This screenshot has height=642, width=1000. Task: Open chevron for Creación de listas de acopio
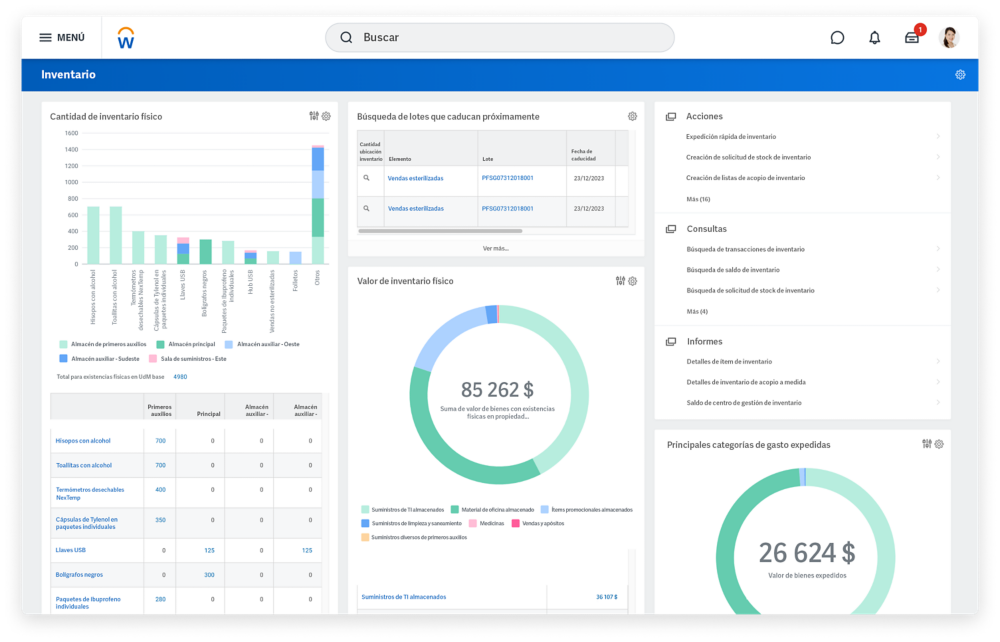pos(938,177)
